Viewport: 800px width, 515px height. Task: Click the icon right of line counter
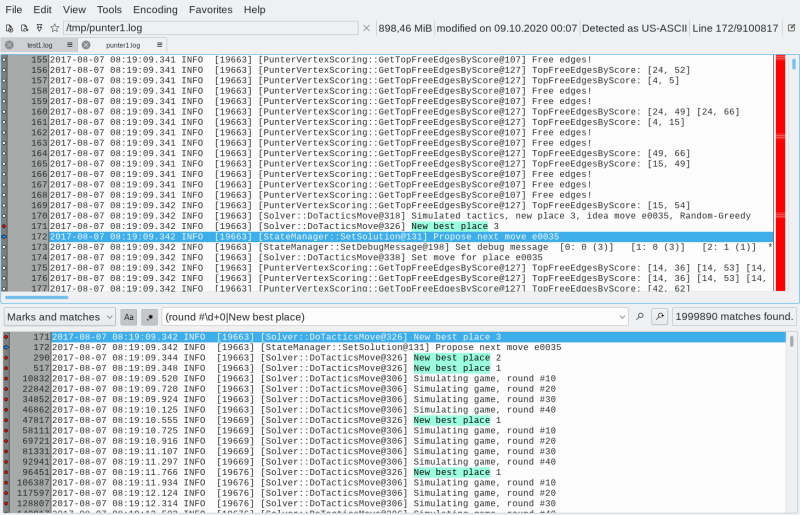(x=790, y=29)
